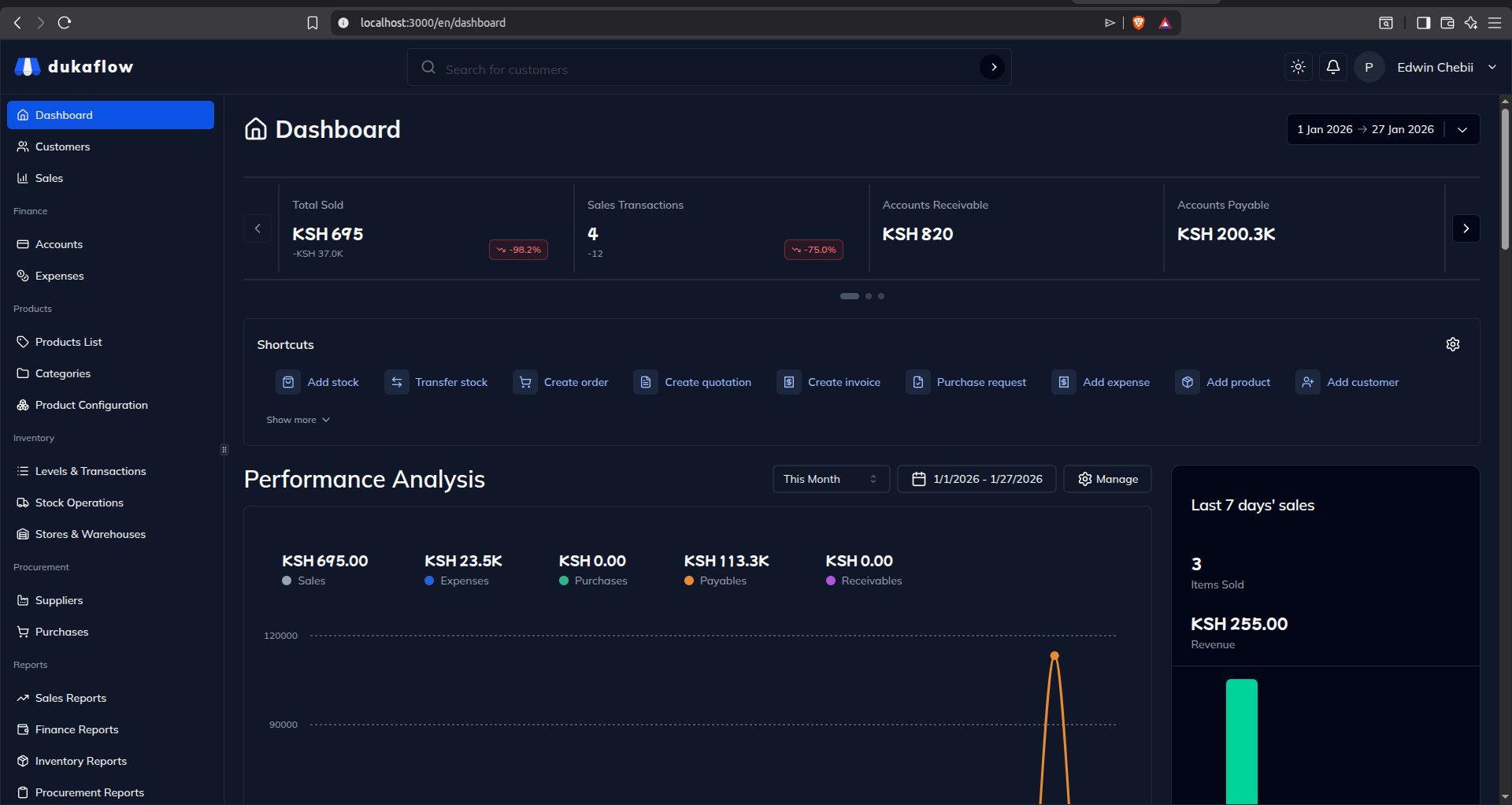
Task: Open Brave Shields lion icon
Action: pos(1138,23)
